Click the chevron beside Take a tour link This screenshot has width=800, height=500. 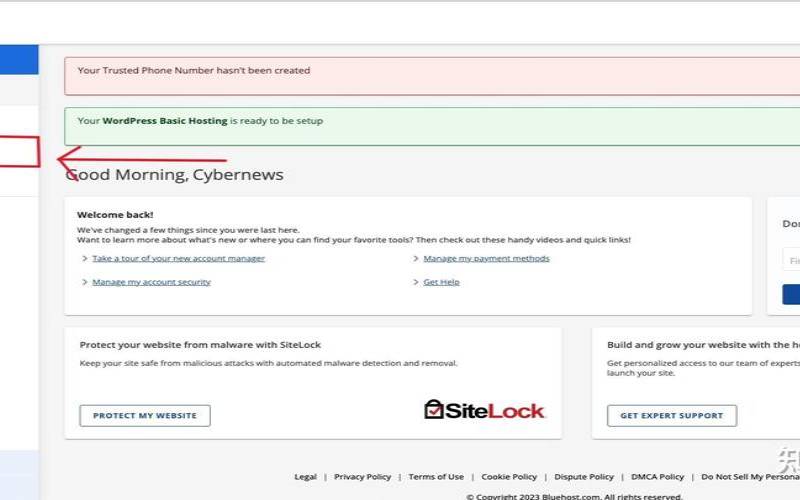pyautogui.click(x=85, y=258)
